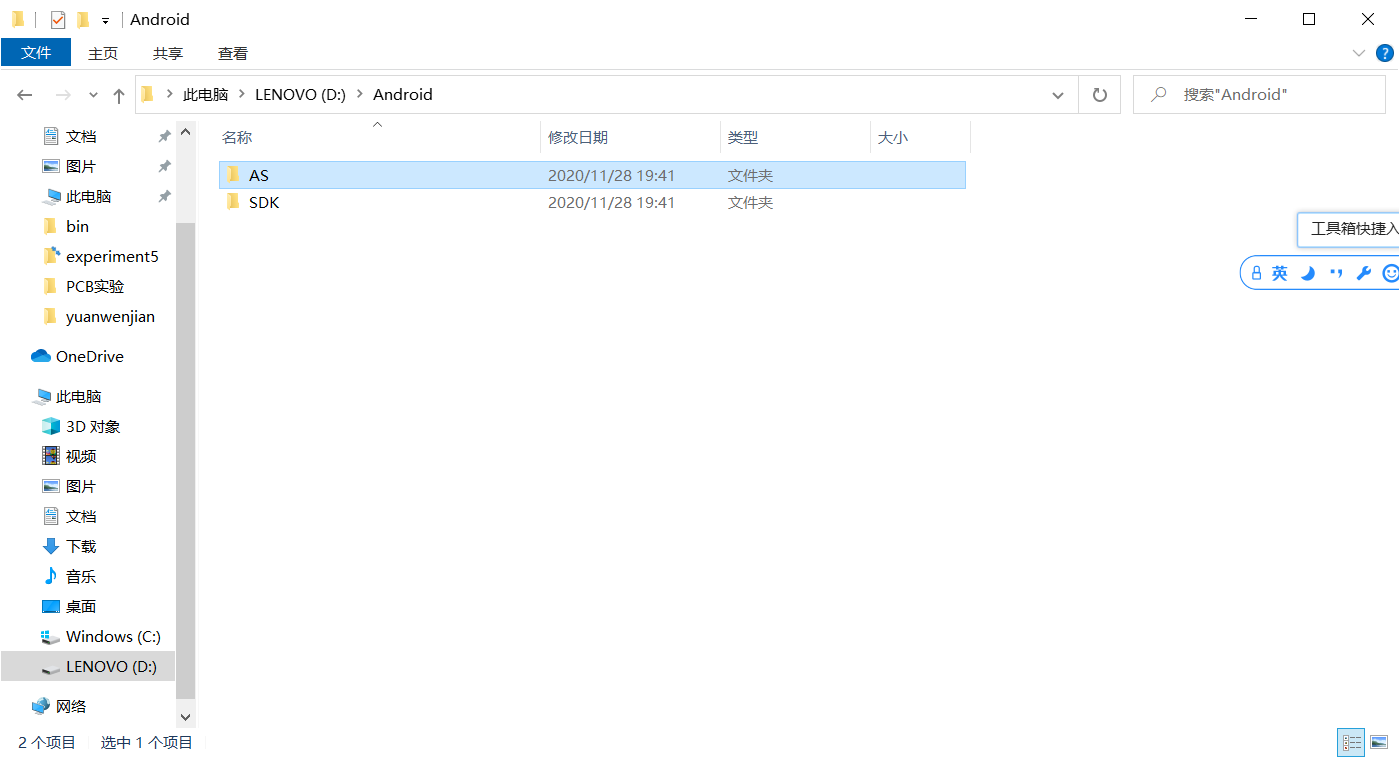Viewport: 1399px width, 758px height.
Task: Open the IME wrench toolbox icon
Action: (1363, 273)
